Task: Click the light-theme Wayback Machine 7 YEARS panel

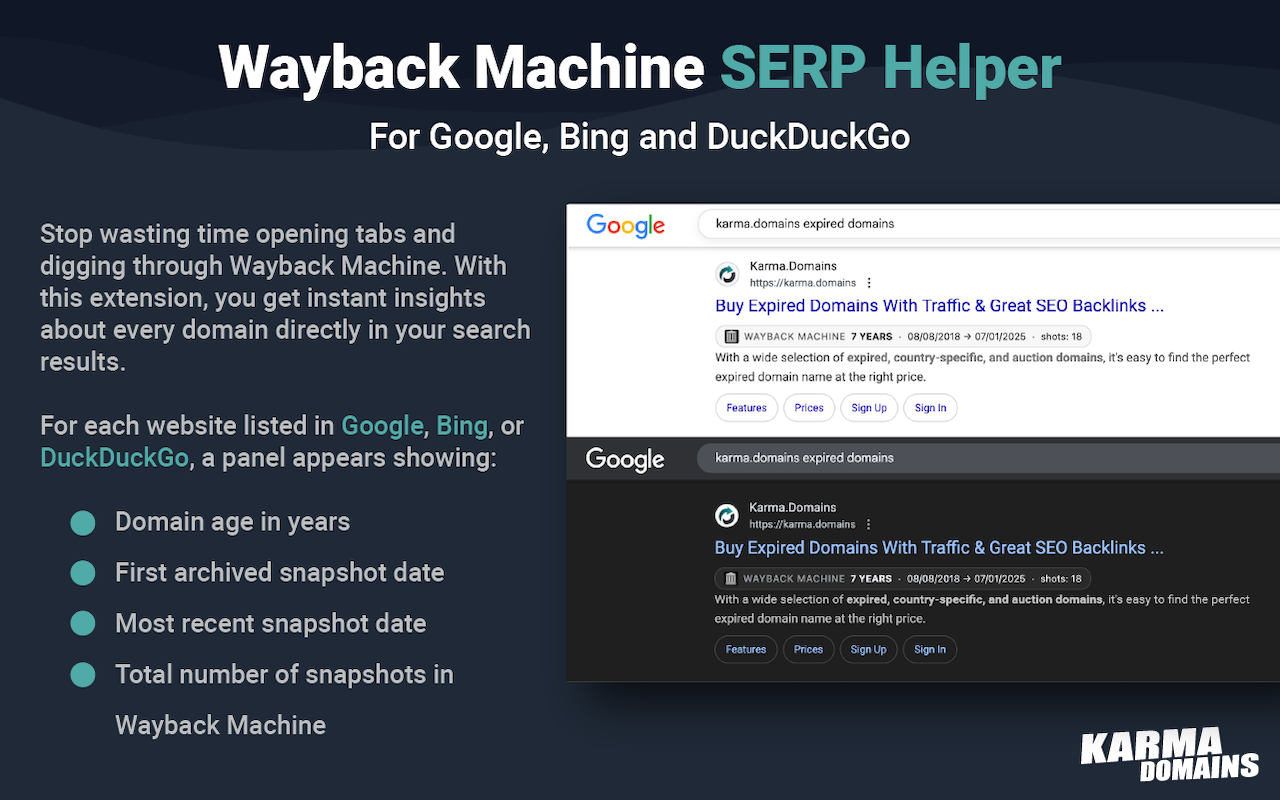Action: point(903,336)
